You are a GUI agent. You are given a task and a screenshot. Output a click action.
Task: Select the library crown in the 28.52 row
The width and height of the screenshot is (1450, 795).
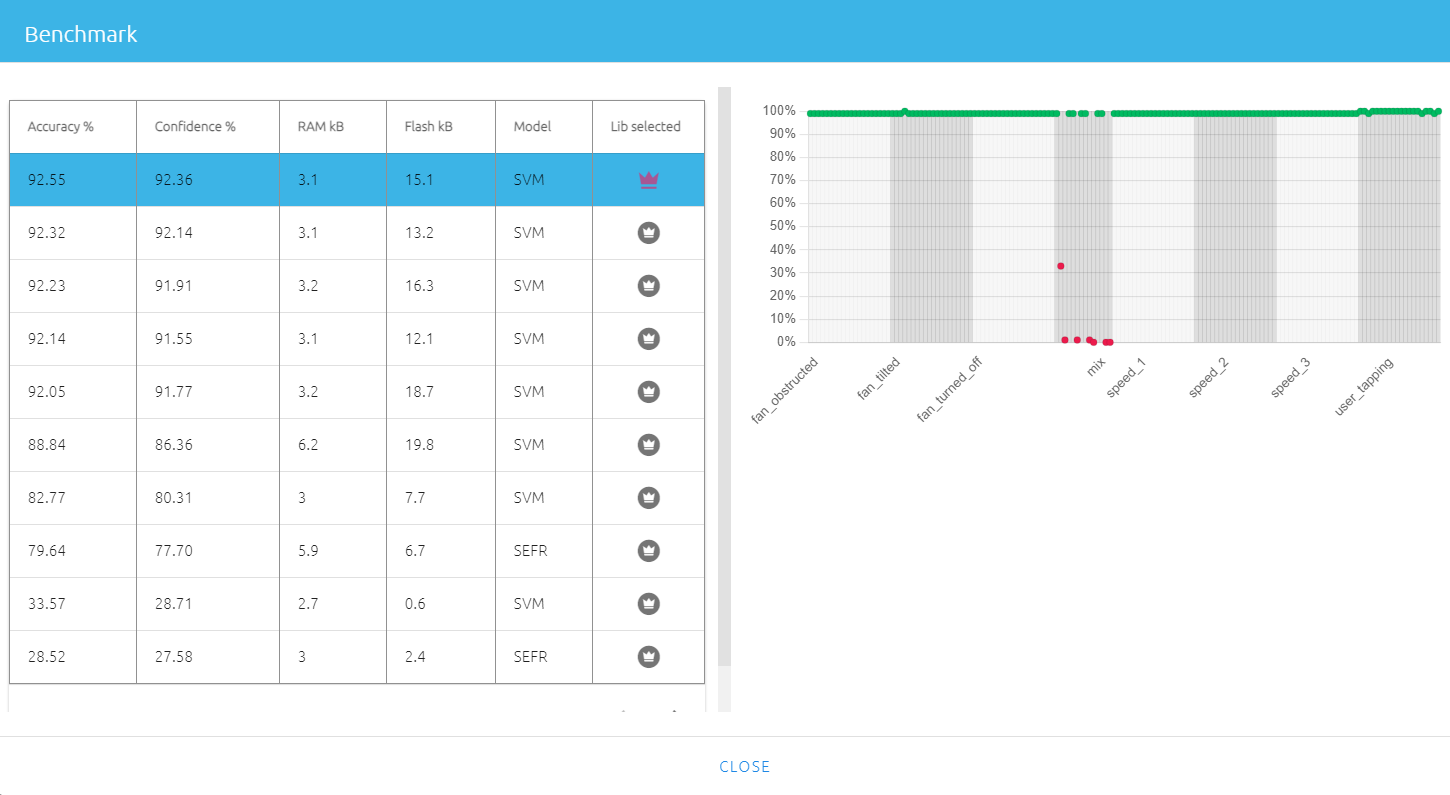point(649,657)
